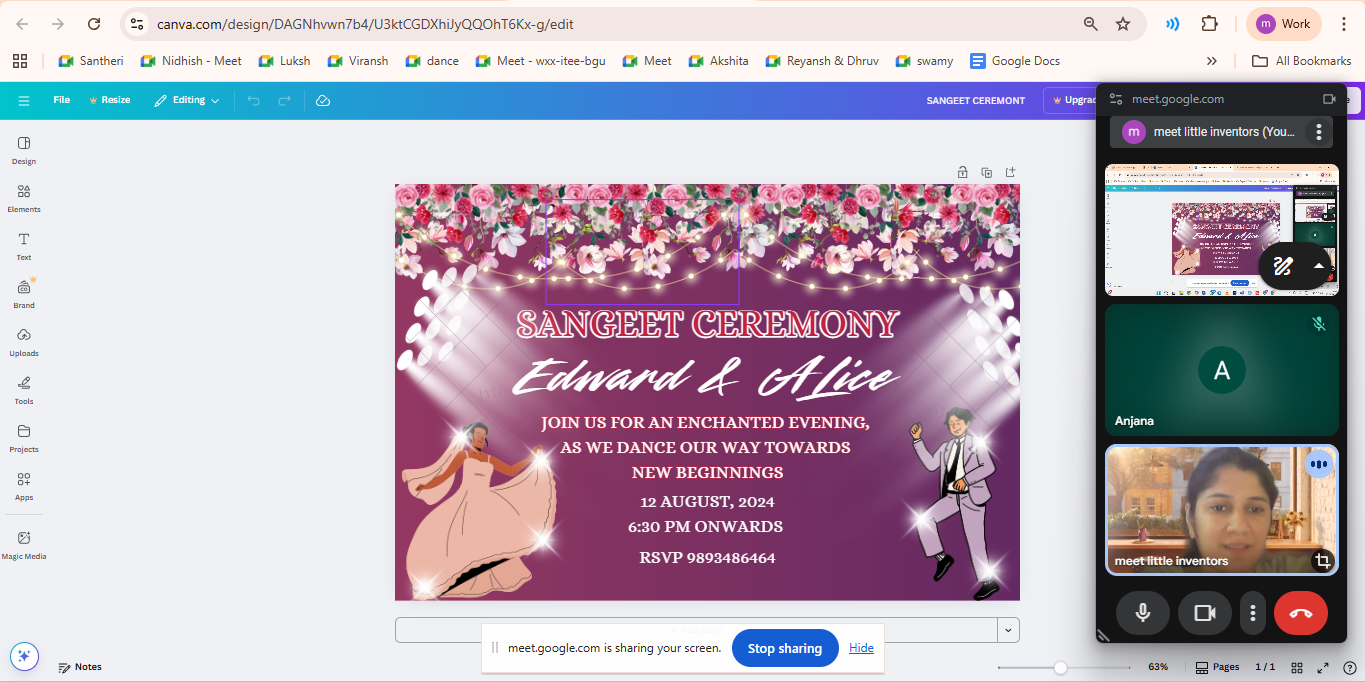Viewport: 1365px width, 682px height.
Task: Open more options beside meet little inventors
Action: 1319,131
